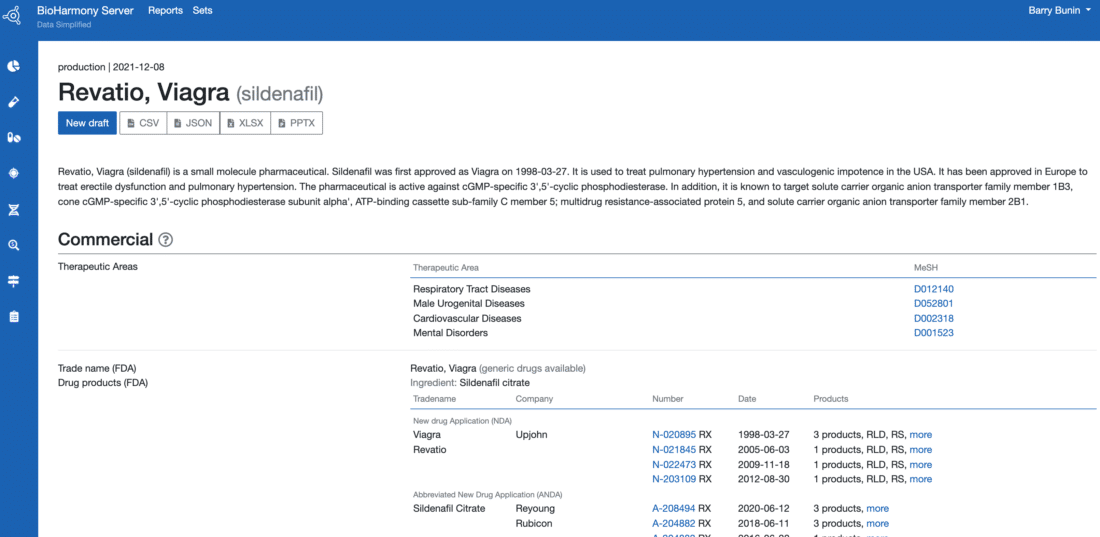Open application A-204882

click(x=673, y=524)
